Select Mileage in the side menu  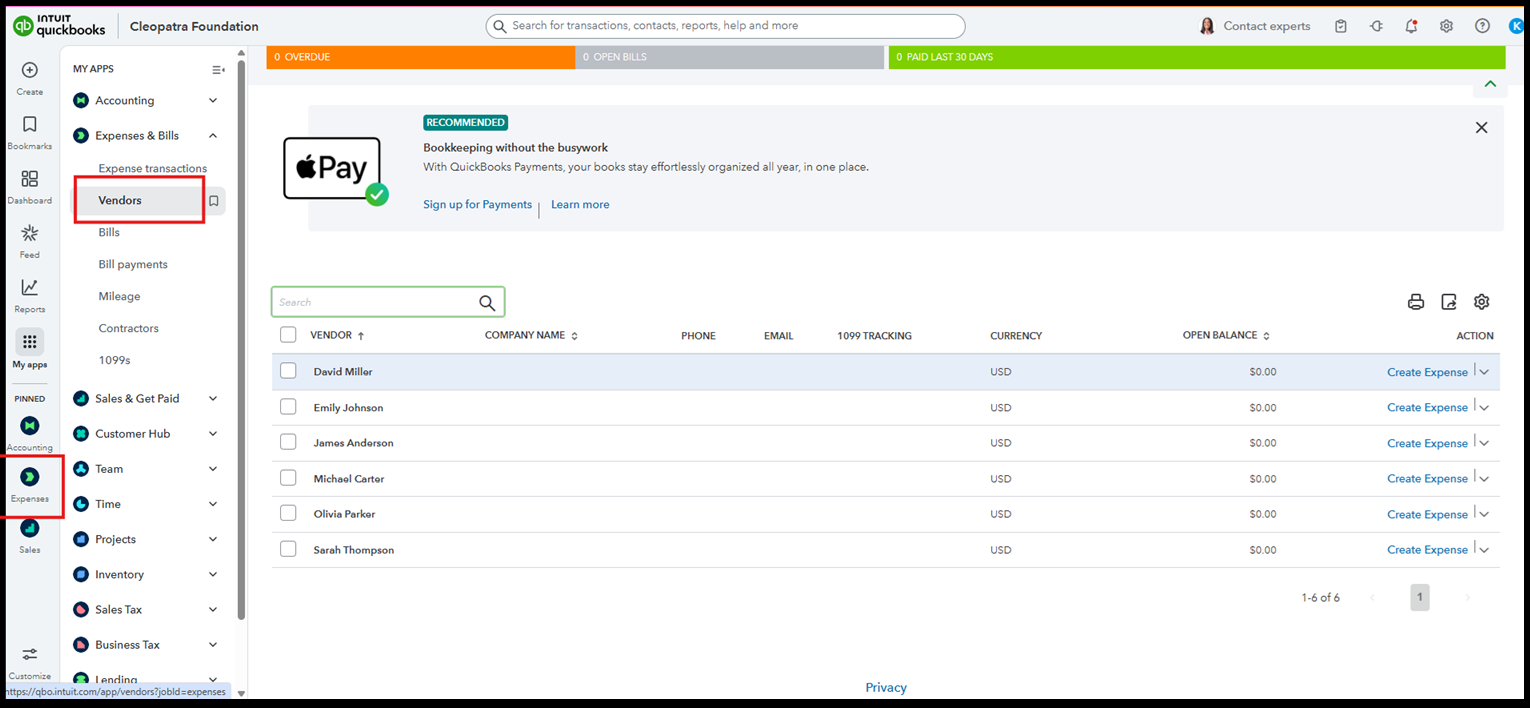click(x=120, y=296)
